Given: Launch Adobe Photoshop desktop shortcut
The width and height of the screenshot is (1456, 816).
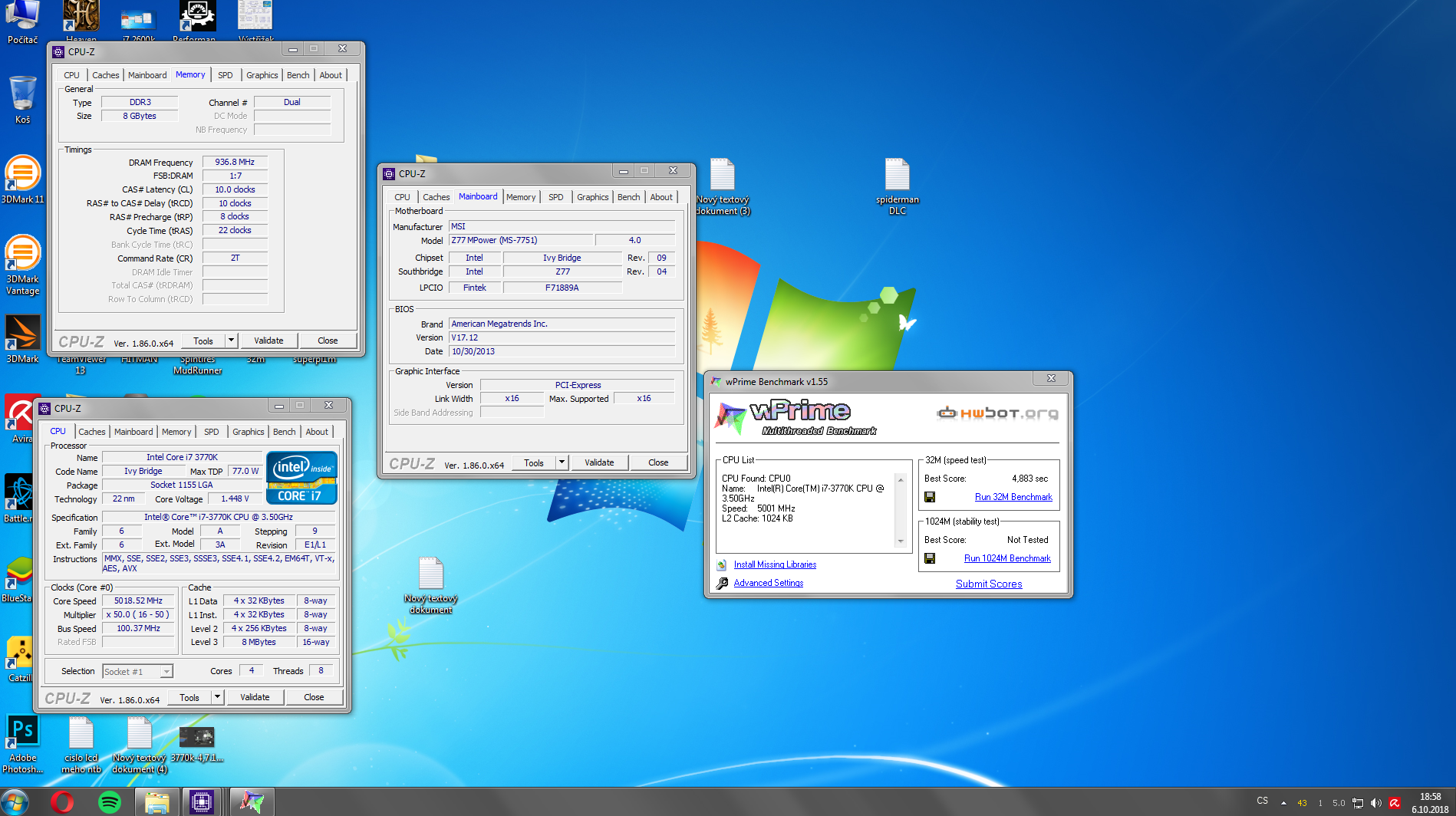Looking at the screenshot, I should point(22,743).
